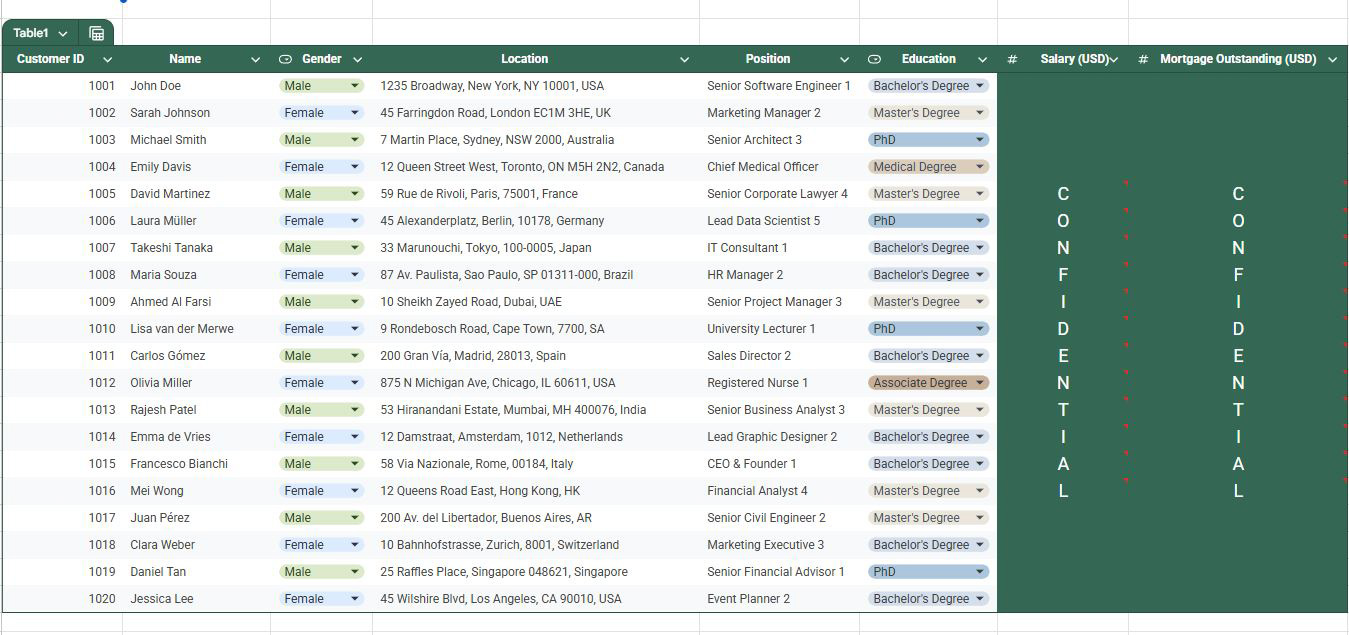Open the table view icon beside Table1
The height and width of the screenshot is (635, 1349).
click(x=96, y=33)
